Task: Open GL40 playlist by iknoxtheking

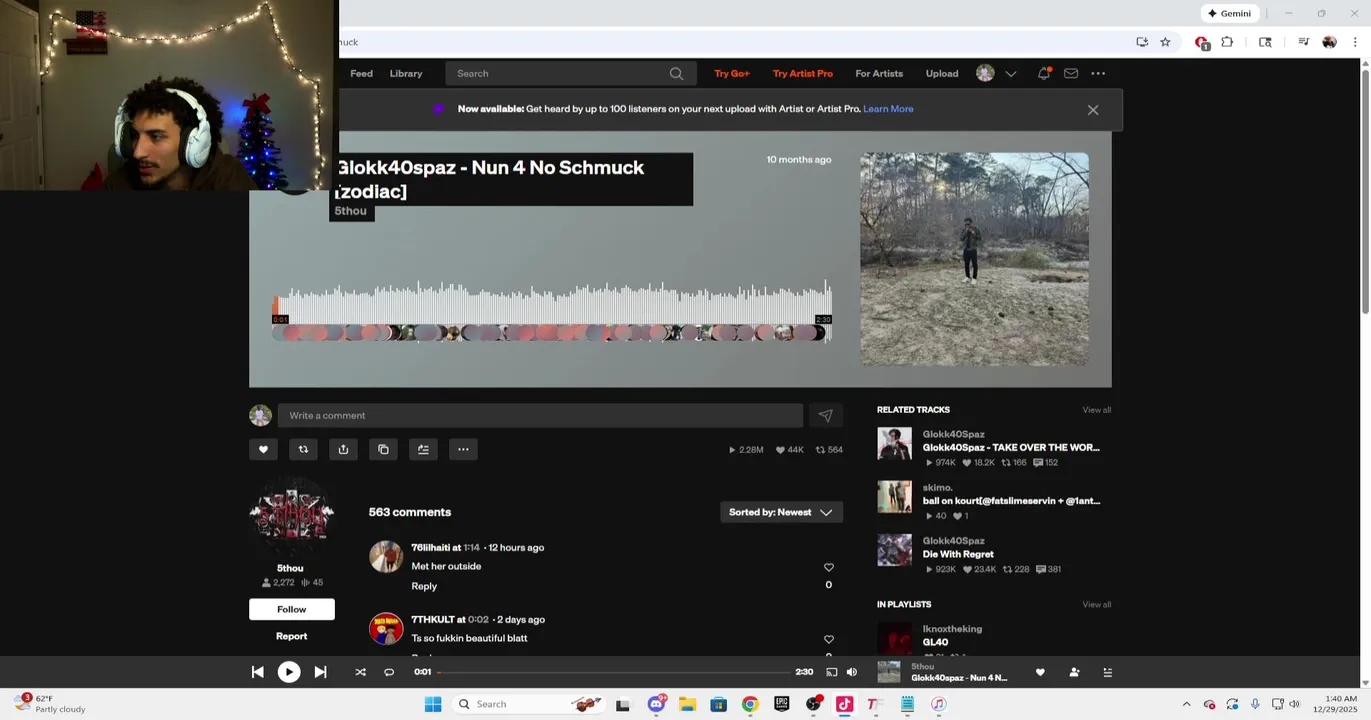Action: click(x=935, y=642)
